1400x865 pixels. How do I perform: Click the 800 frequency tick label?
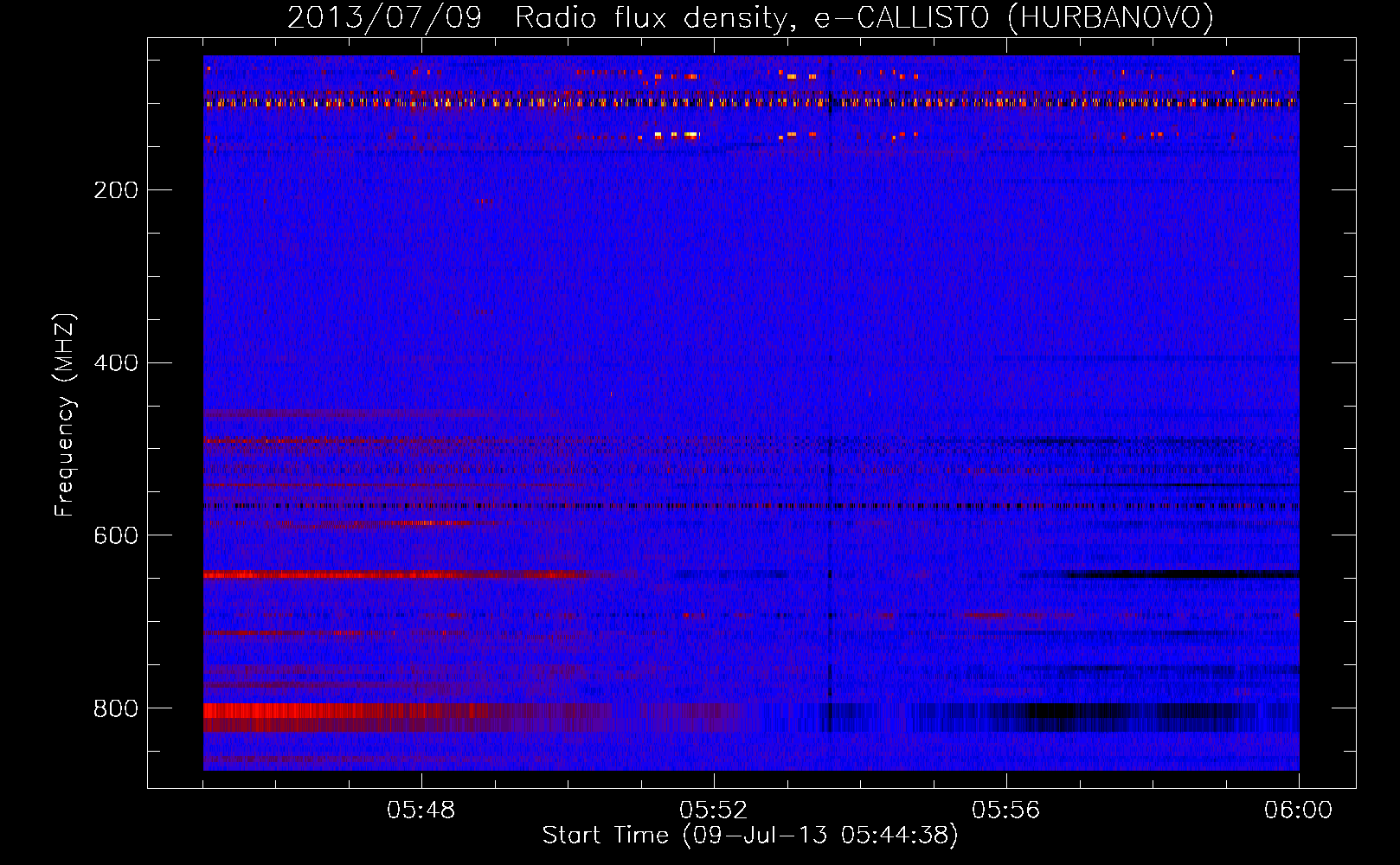coord(116,709)
